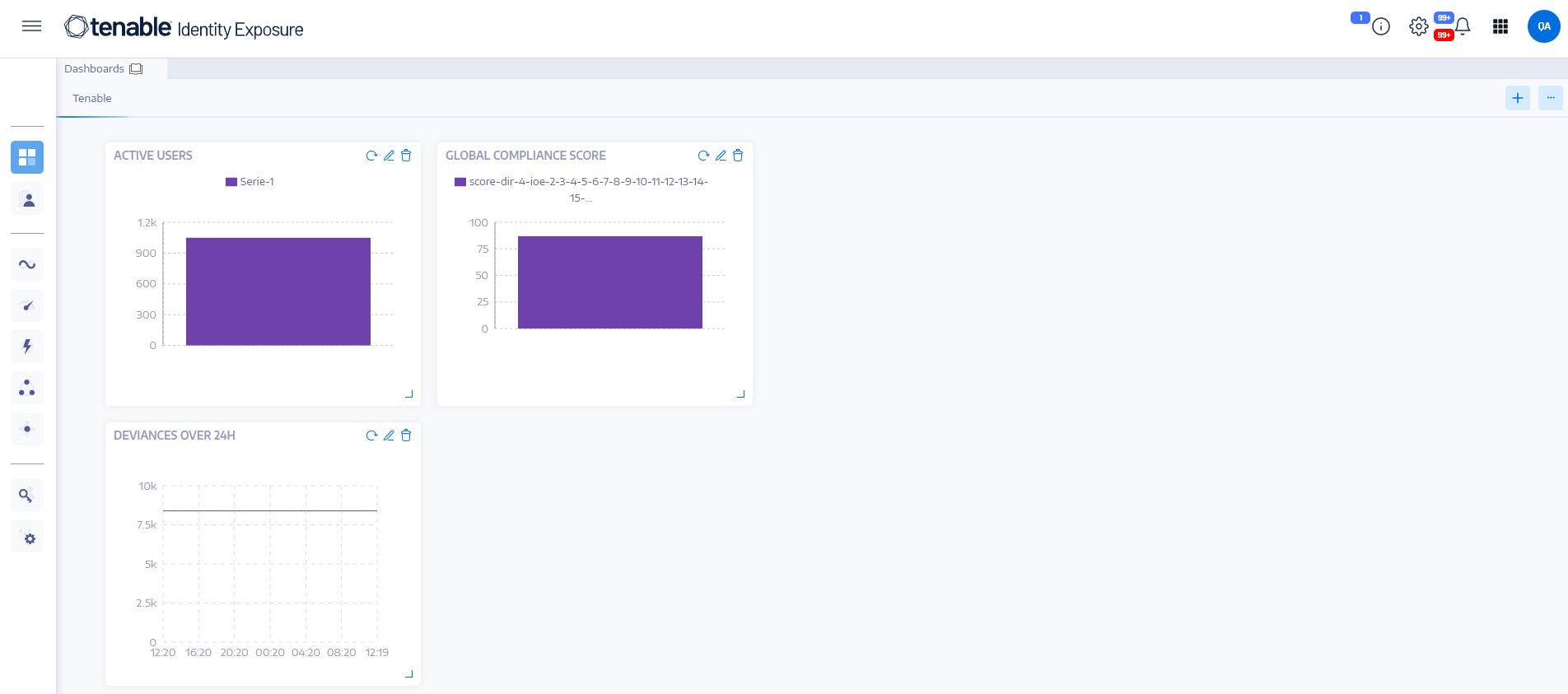Open the QA user profile avatar
1568x694 pixels.
pyautogui.click(x=1544, y=26)
